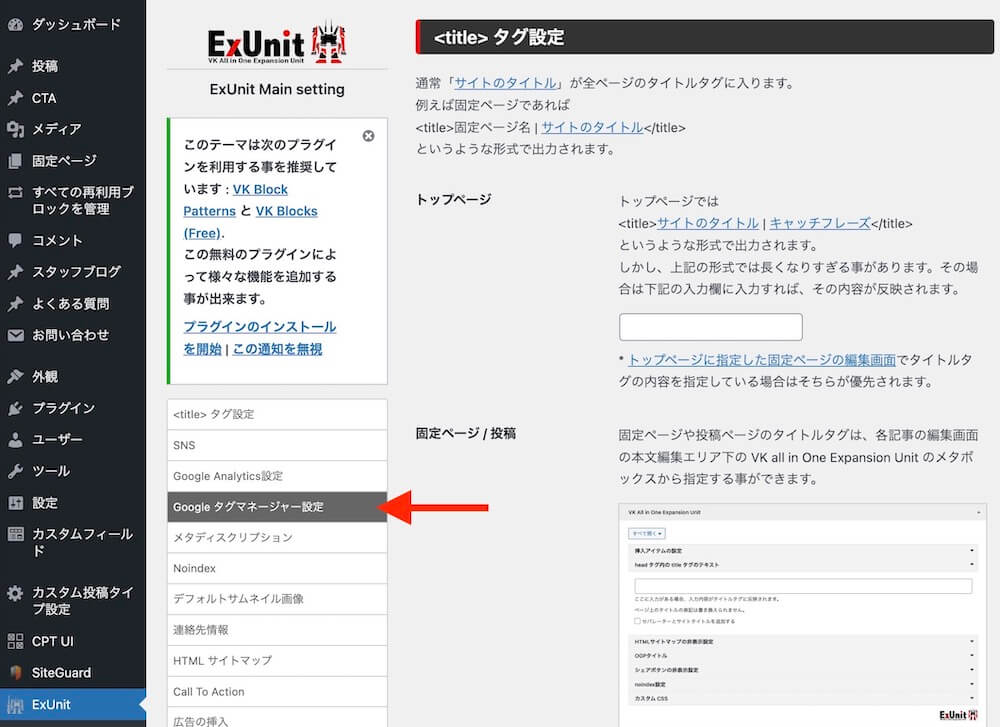This screenshot has height=727, width=1000.
Task: Open よくある質問 in the admin menu
Action: (x=73, y=304)
